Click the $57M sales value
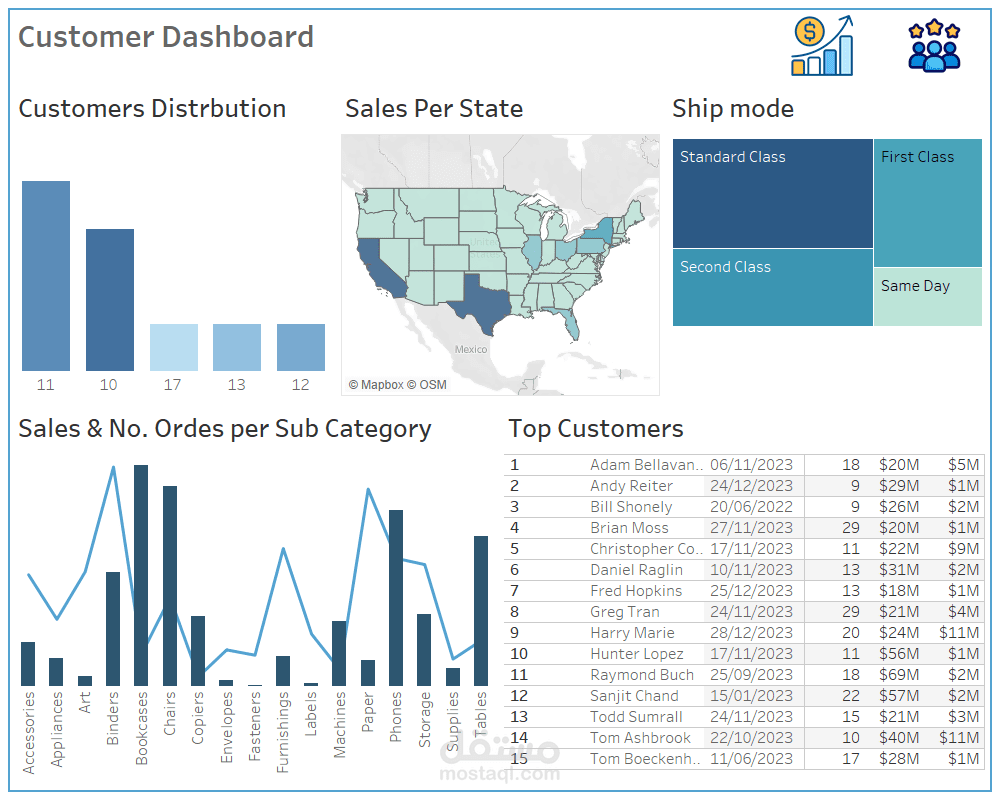 (x=899, y=696)
